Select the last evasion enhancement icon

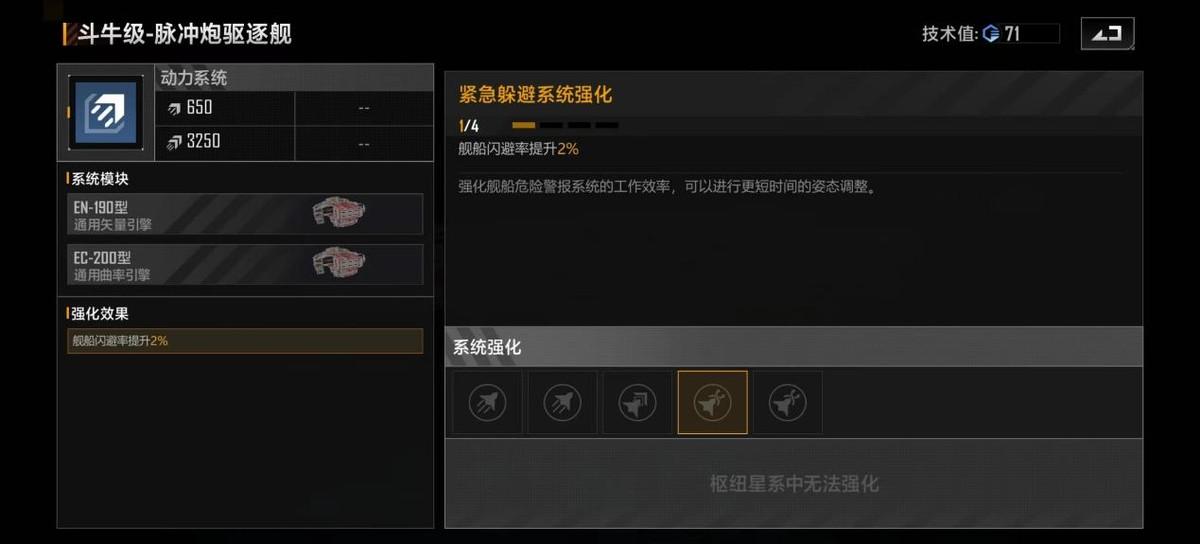point(787,403)
